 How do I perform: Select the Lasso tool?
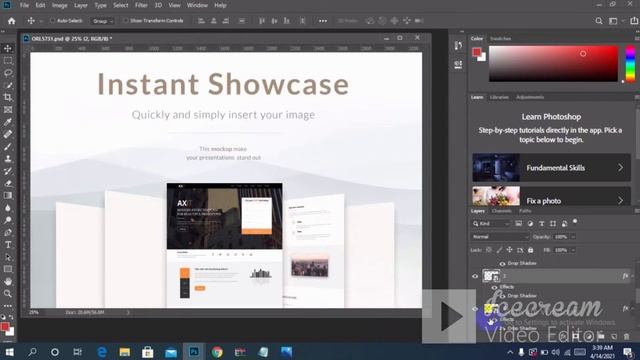[x=8, y=73]
